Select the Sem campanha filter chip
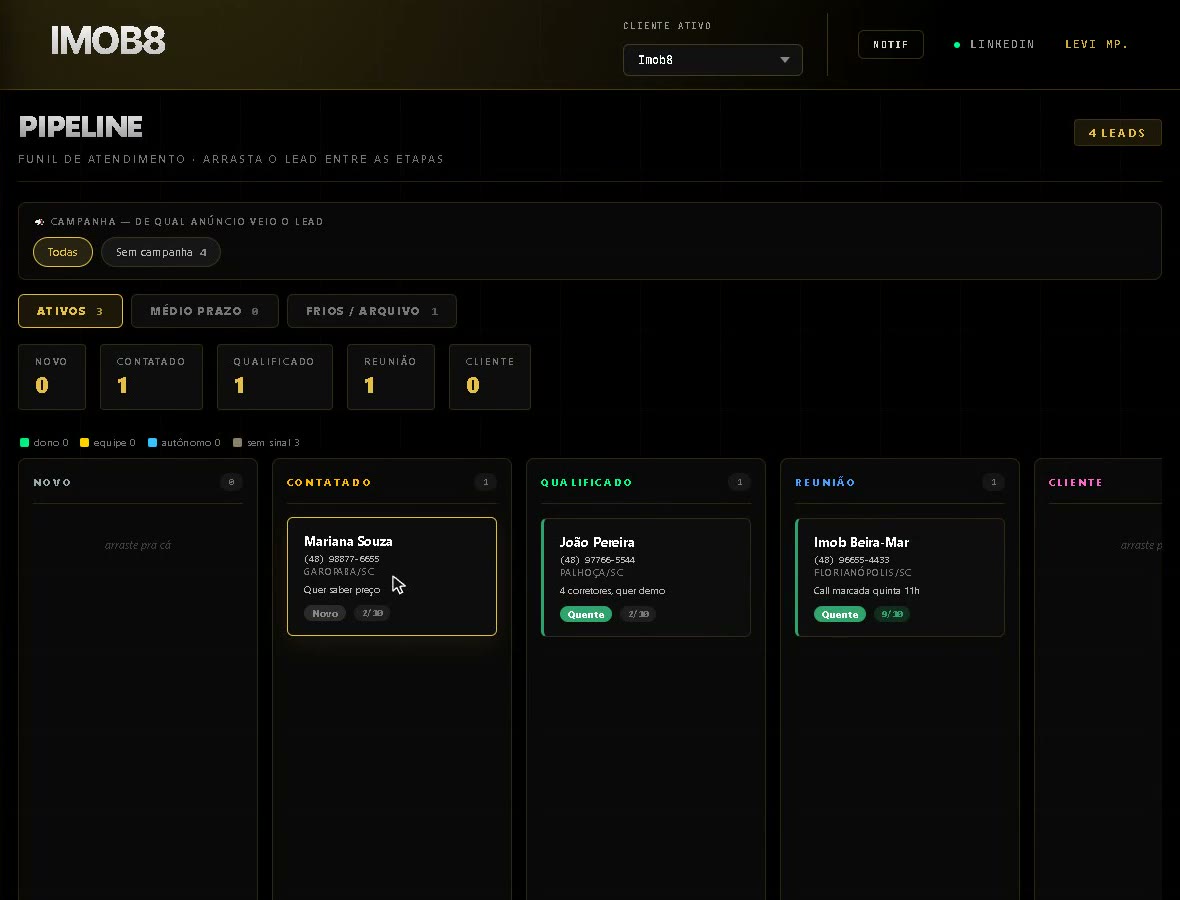 coord(161,252)
